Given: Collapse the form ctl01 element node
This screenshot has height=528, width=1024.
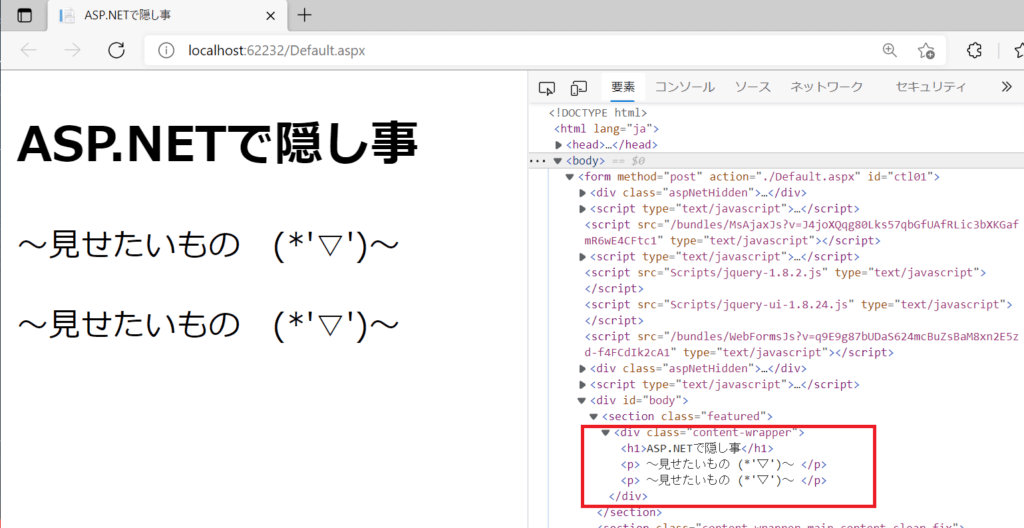Looking at the screenshot, I should point(570,177).
